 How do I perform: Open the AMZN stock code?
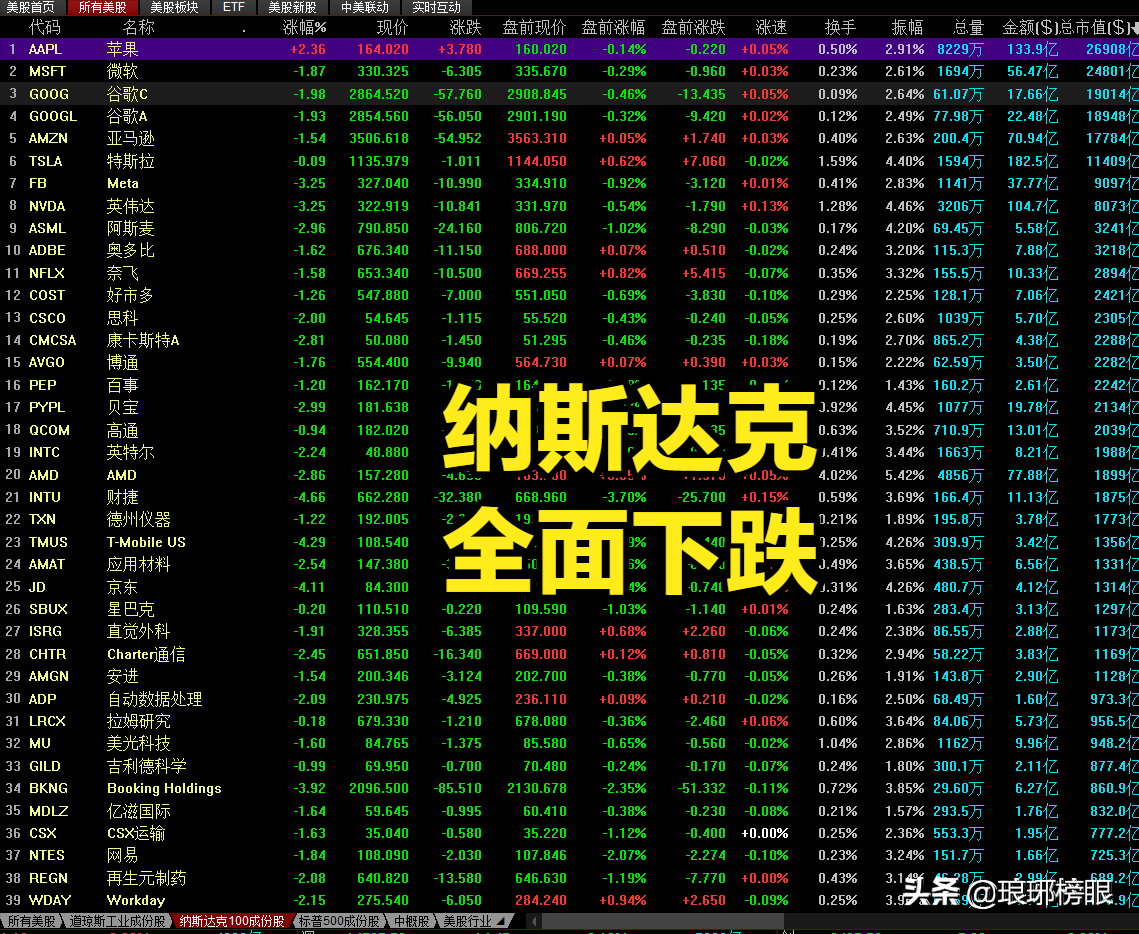tap(48, 138)
